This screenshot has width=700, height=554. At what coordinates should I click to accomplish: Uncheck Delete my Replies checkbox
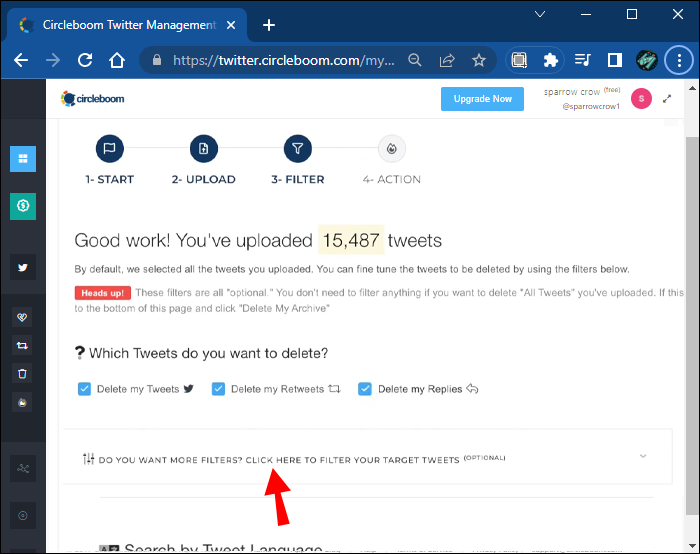(365, 389)
